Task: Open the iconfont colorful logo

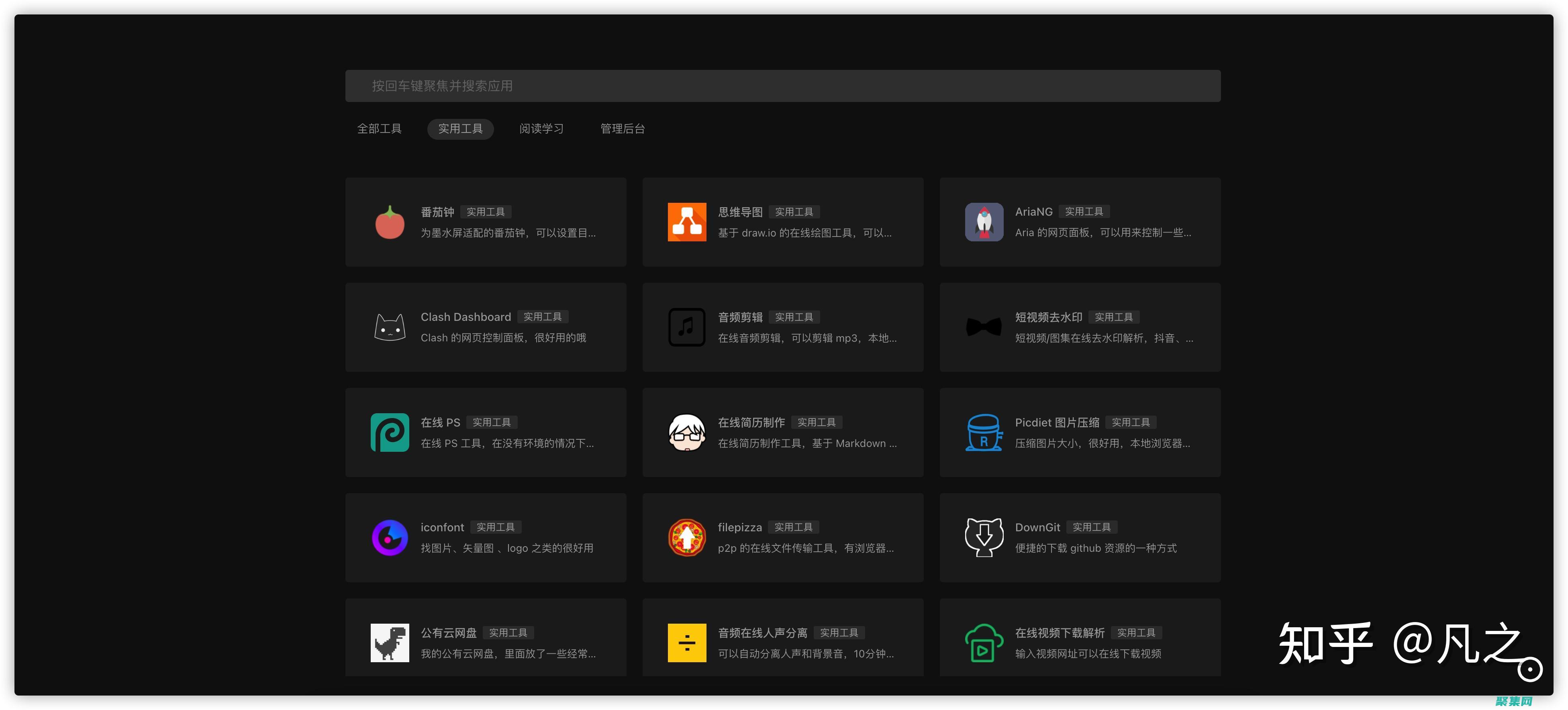Action: 390,538
